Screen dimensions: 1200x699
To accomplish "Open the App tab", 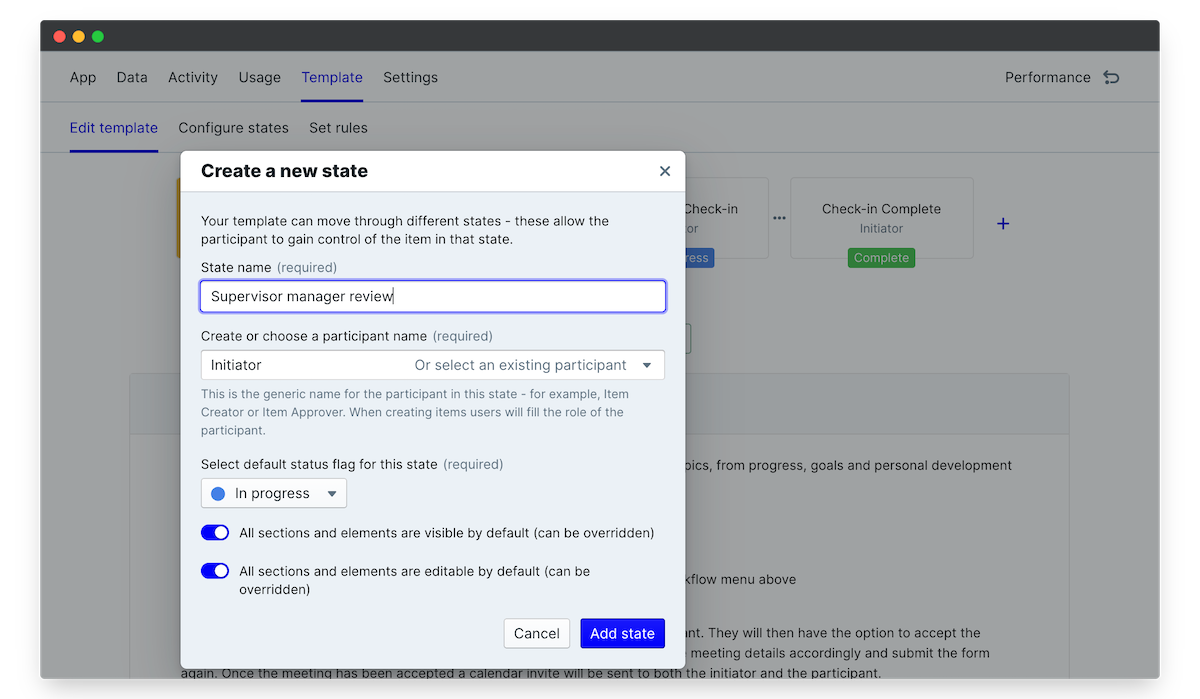I will 83,77.
